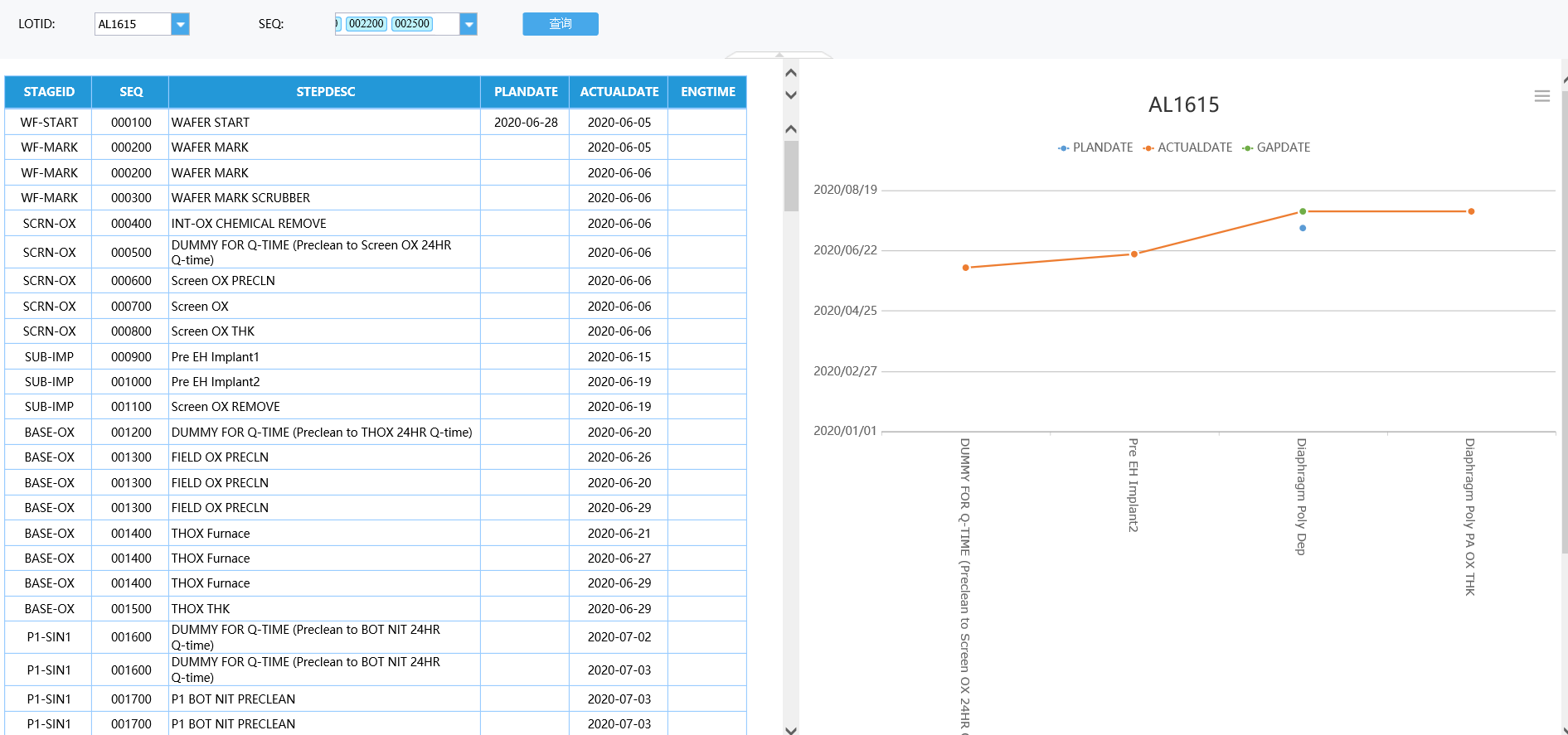
Task: Click the splitter down arrow
Action: coord(791,95)
